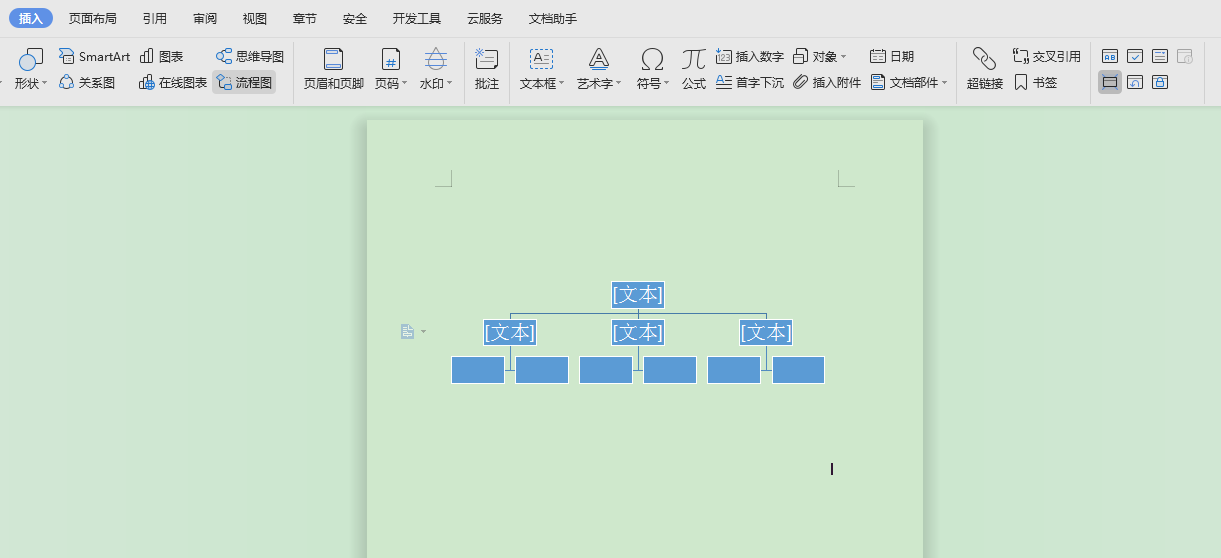Viewport: 1221px width, 558px height.
Task: Select the Insert (插入) tab
Action: [31, 18]
